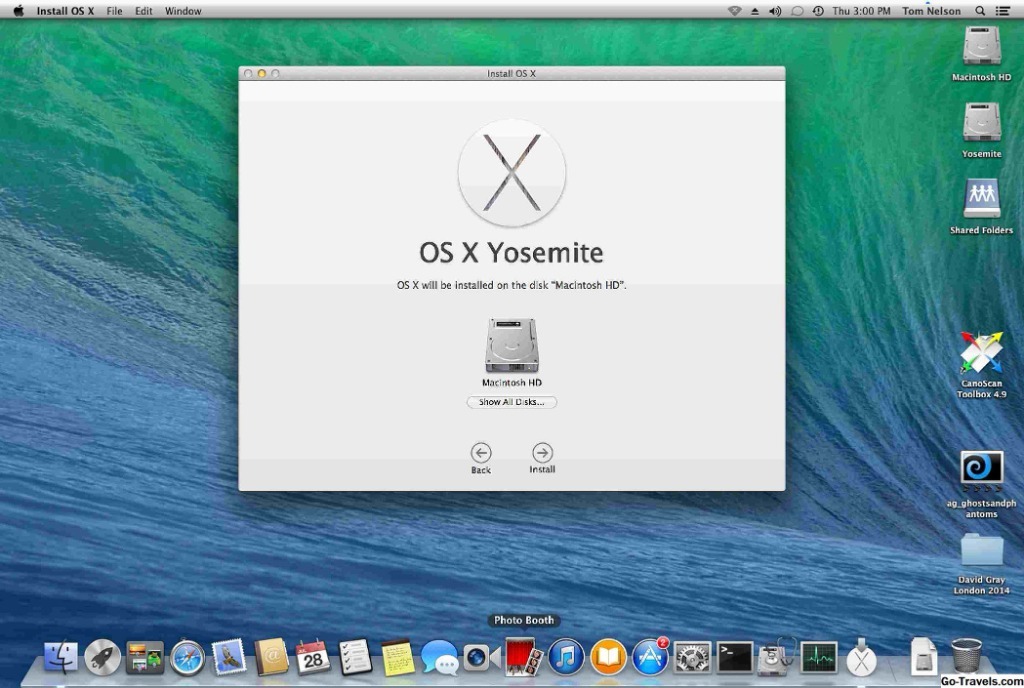Screen dimensions: 1024x688
Task: Launch Photo Booth from the Dock
Action: [x=524, y=657]
